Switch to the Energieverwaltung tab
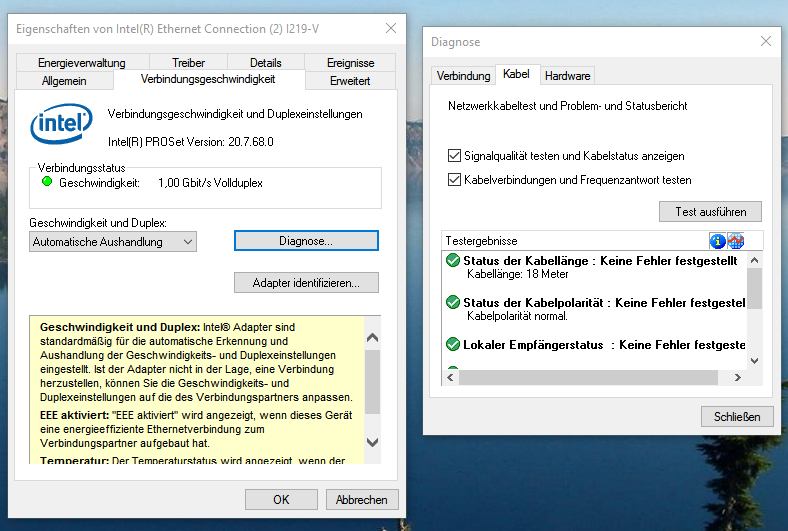The width and height of the screenshot is (788, 531). (82, 63)
